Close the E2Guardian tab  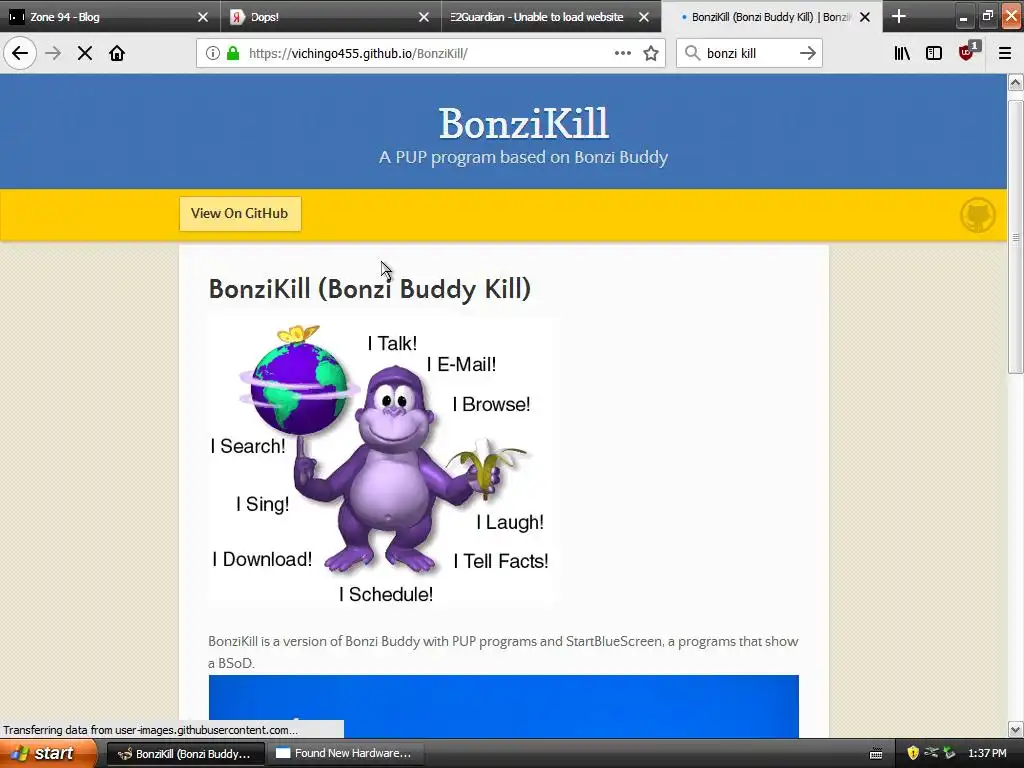pyautogui.click(x=644, y=17)
